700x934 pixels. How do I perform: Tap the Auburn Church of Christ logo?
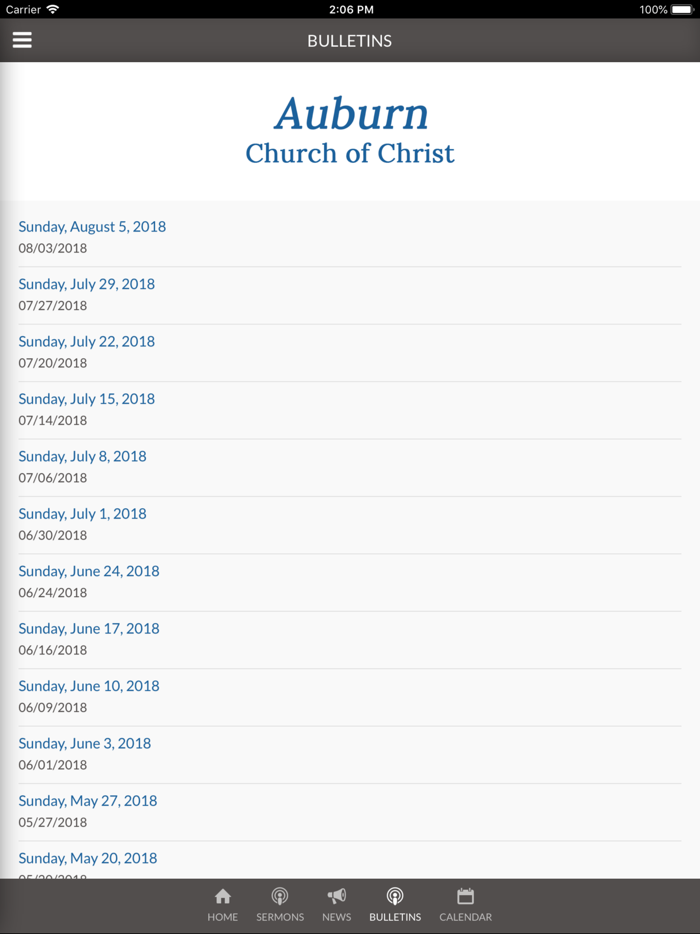click(350, 130)
